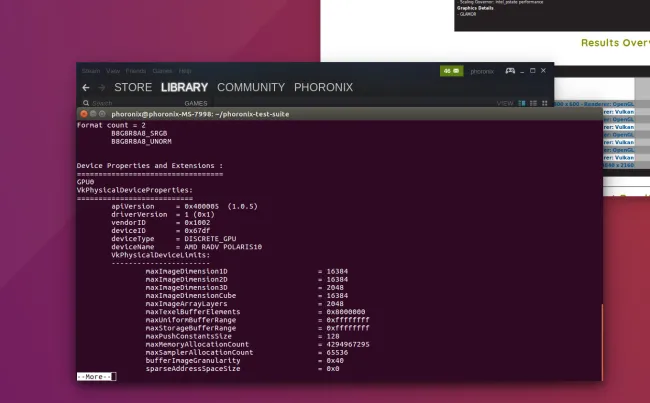Switch to the COMMUNITY tab
Viewport: 650px width, 403px height.
coord(251,87)
